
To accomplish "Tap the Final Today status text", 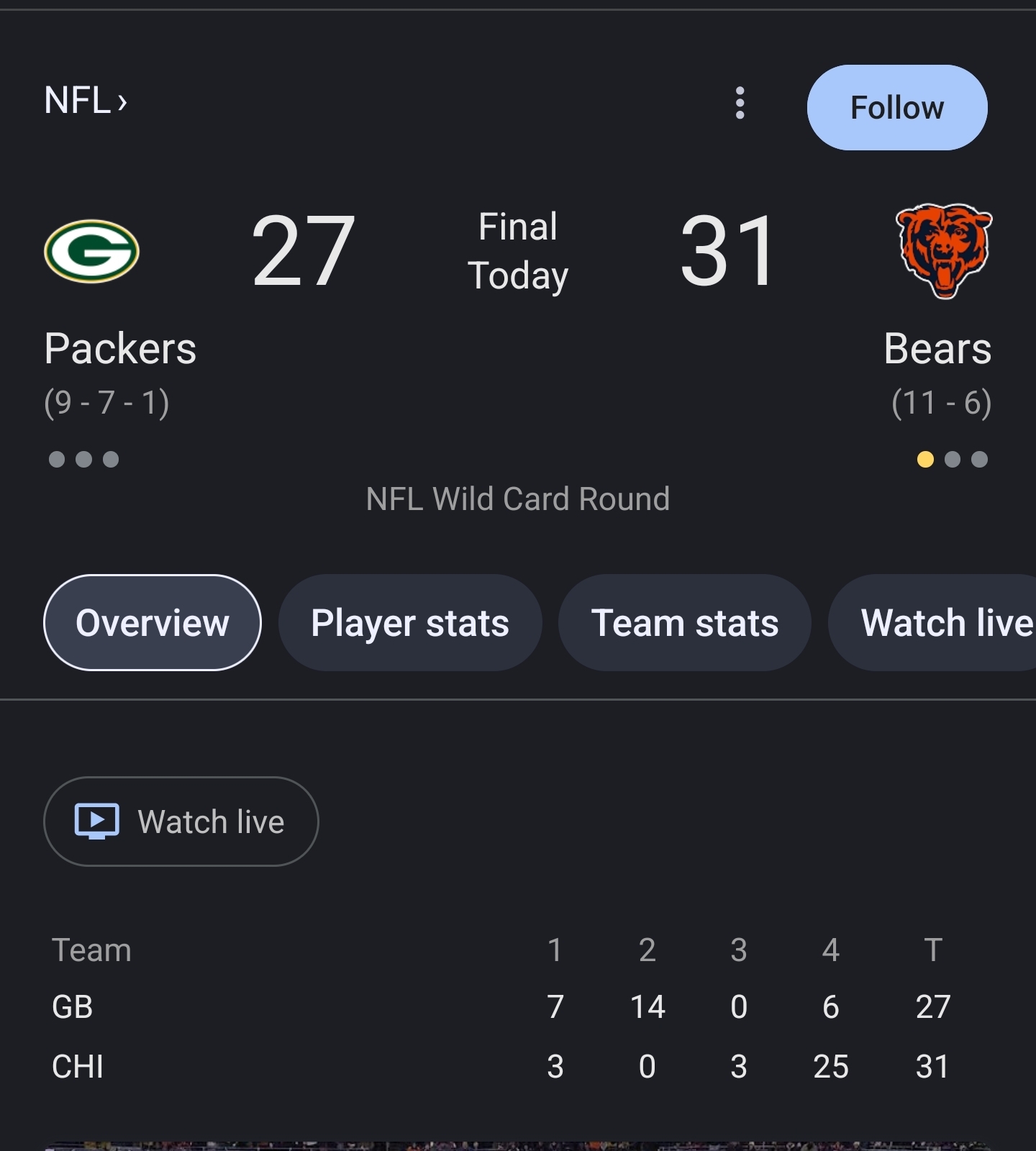I will 518,251.
